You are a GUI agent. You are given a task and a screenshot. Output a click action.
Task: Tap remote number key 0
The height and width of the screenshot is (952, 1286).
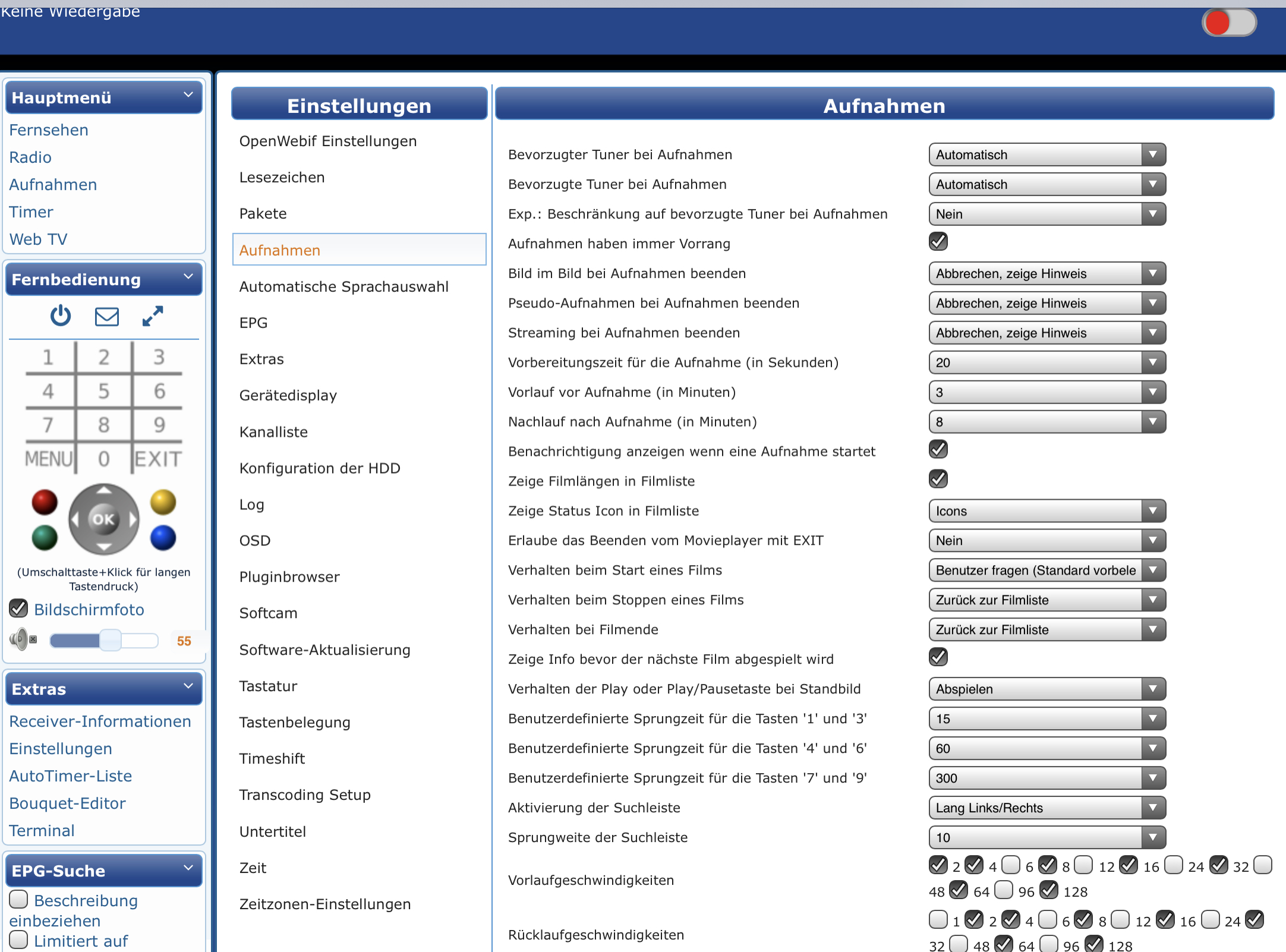[104, 459]
